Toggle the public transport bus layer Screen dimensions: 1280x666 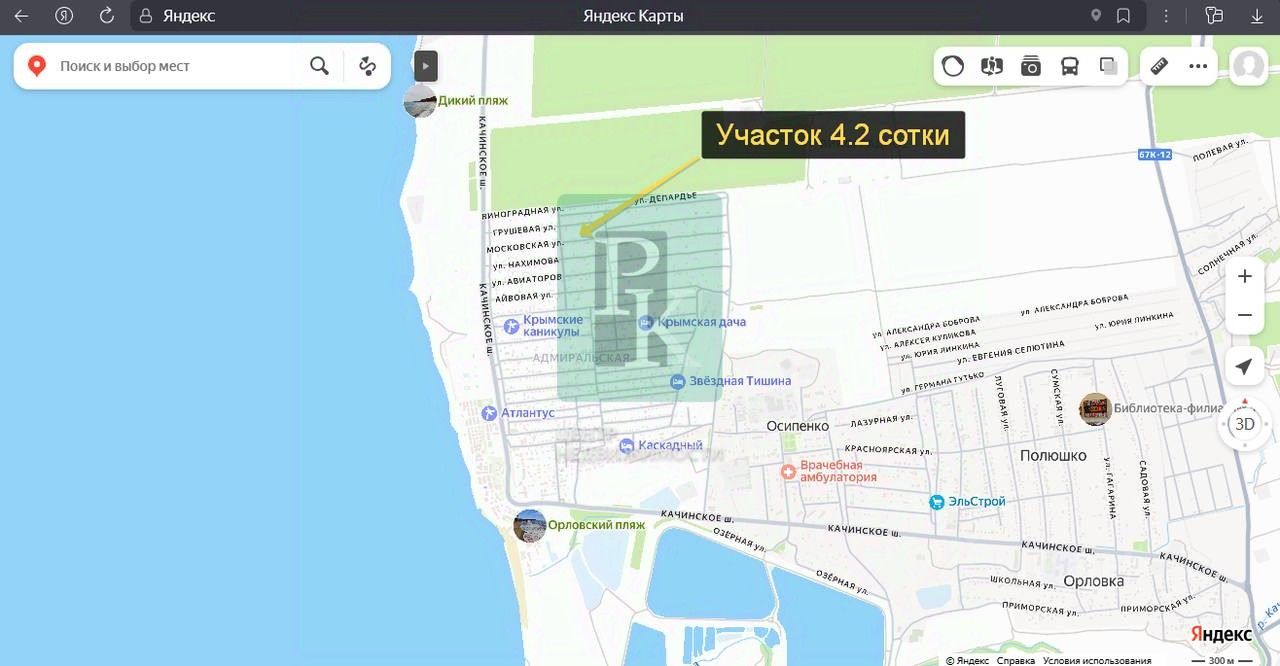click(x=1070, y=66)
